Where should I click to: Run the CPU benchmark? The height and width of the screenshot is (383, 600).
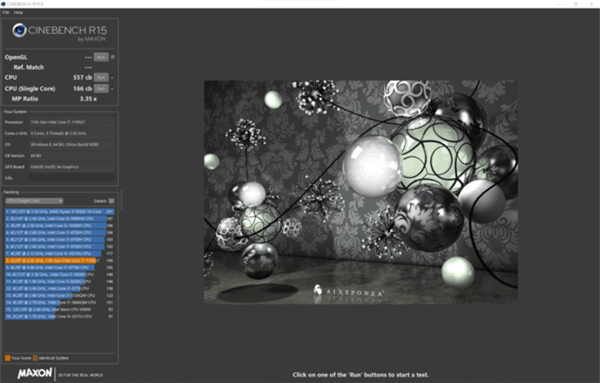coord(101,77)
